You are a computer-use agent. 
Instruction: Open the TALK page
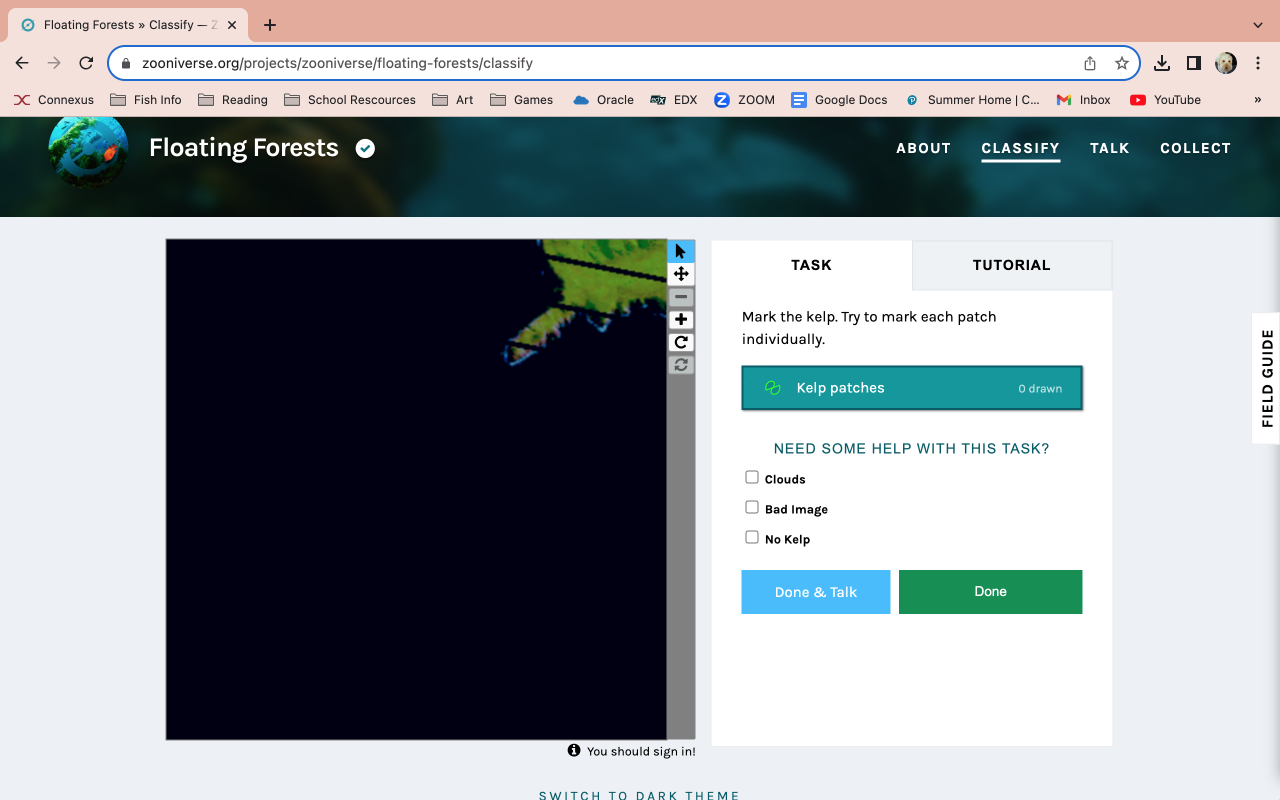[1109, 148]
